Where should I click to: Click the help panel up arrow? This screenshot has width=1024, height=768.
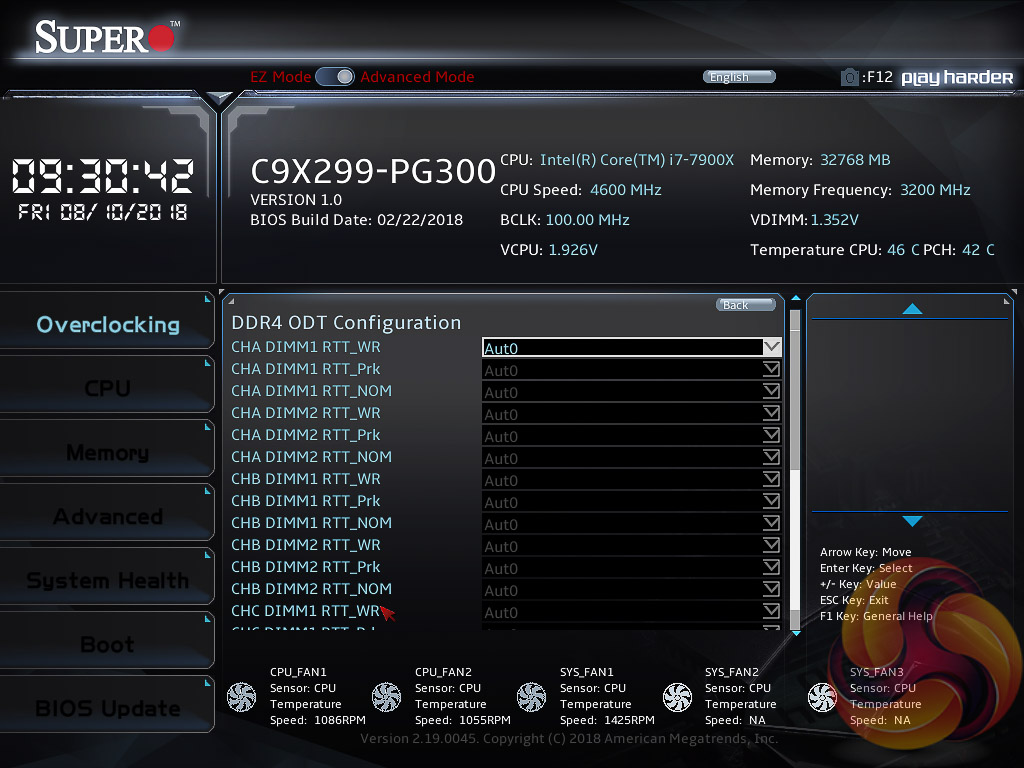coord(912,309)
